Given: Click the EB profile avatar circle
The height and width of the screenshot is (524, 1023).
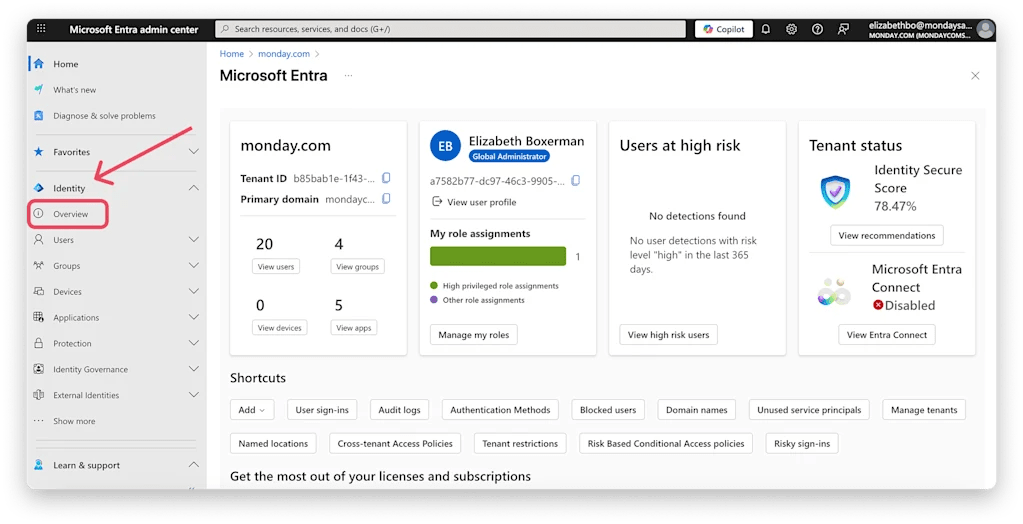Looking at the screenshot, I should pyautogui.click(x=446, y=146).
